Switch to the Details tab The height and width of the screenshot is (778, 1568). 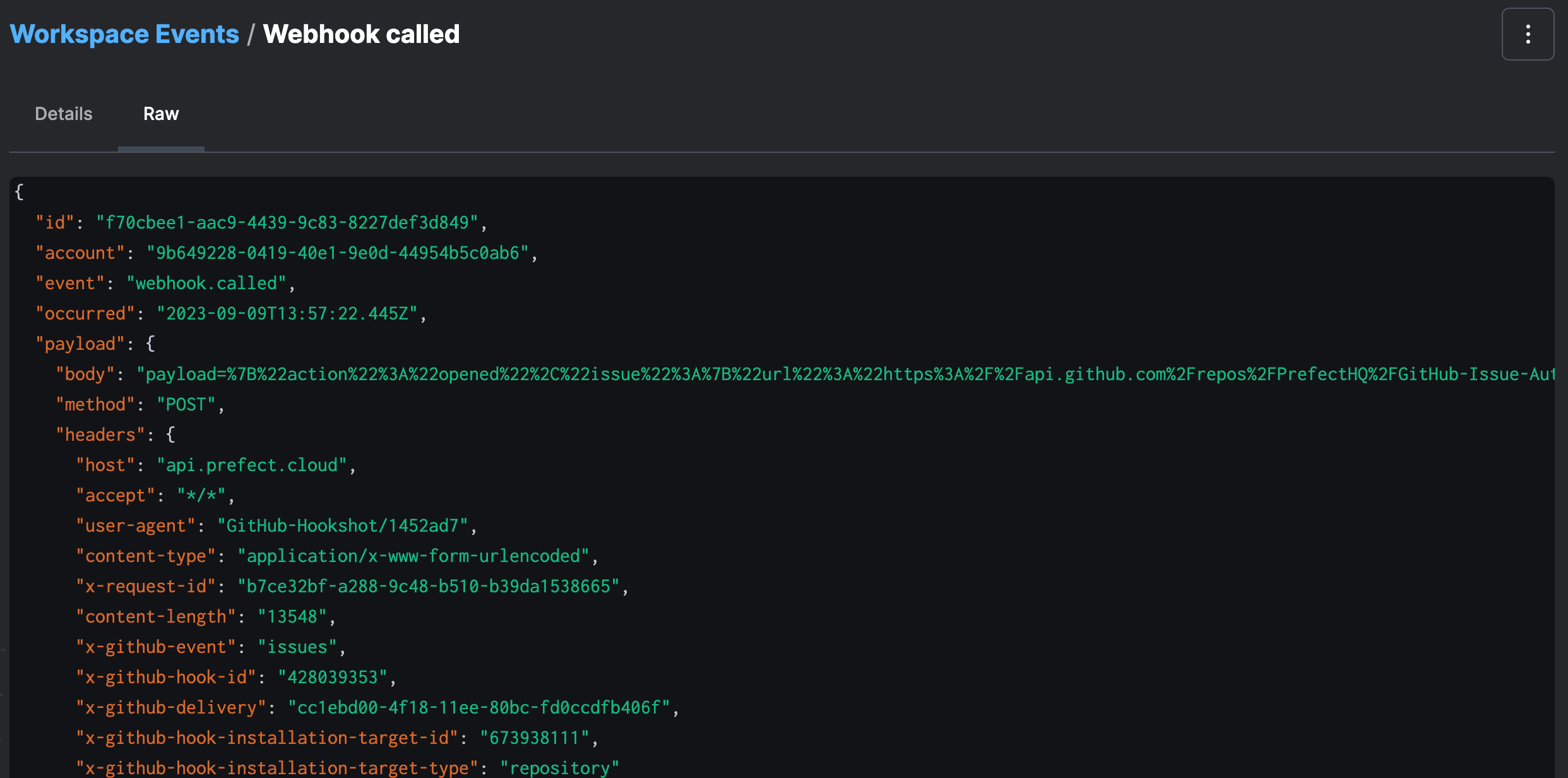coord(64,114)
